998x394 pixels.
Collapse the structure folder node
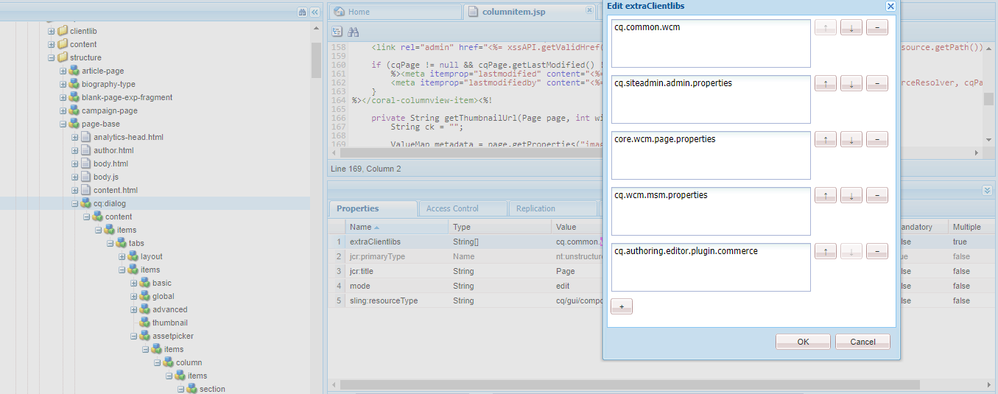52,57
